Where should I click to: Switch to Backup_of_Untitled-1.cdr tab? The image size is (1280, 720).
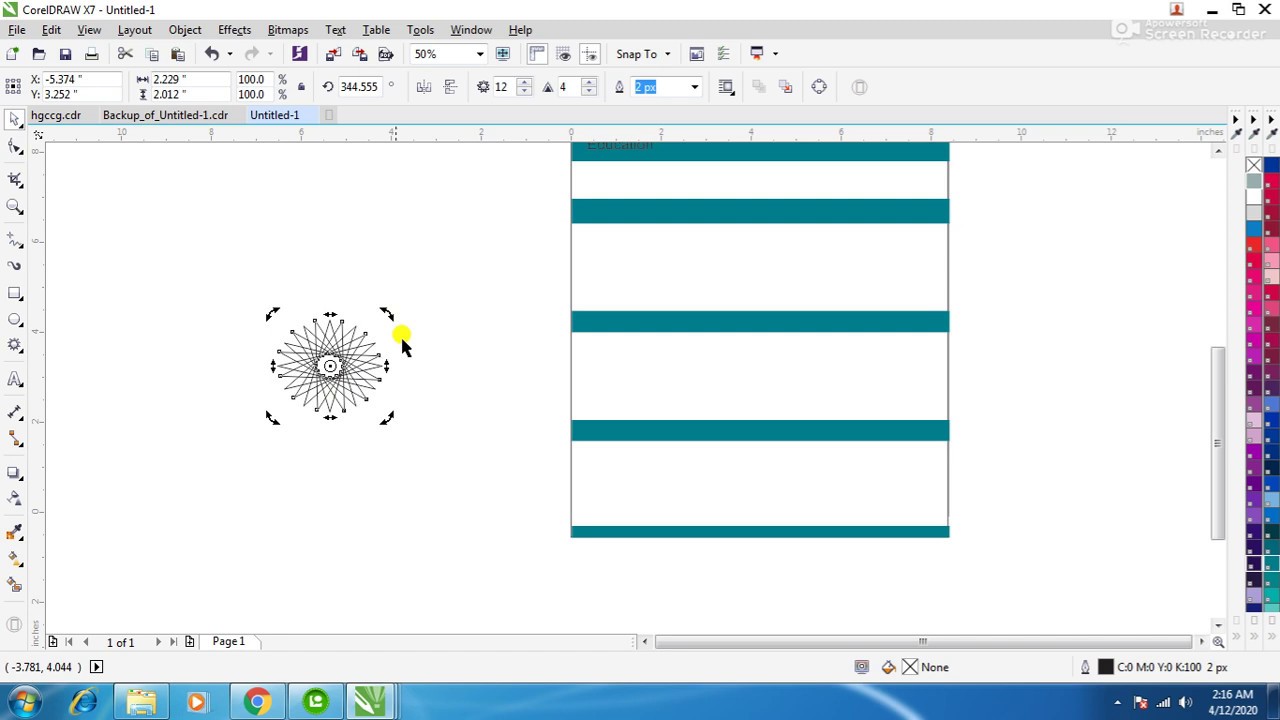165,115
